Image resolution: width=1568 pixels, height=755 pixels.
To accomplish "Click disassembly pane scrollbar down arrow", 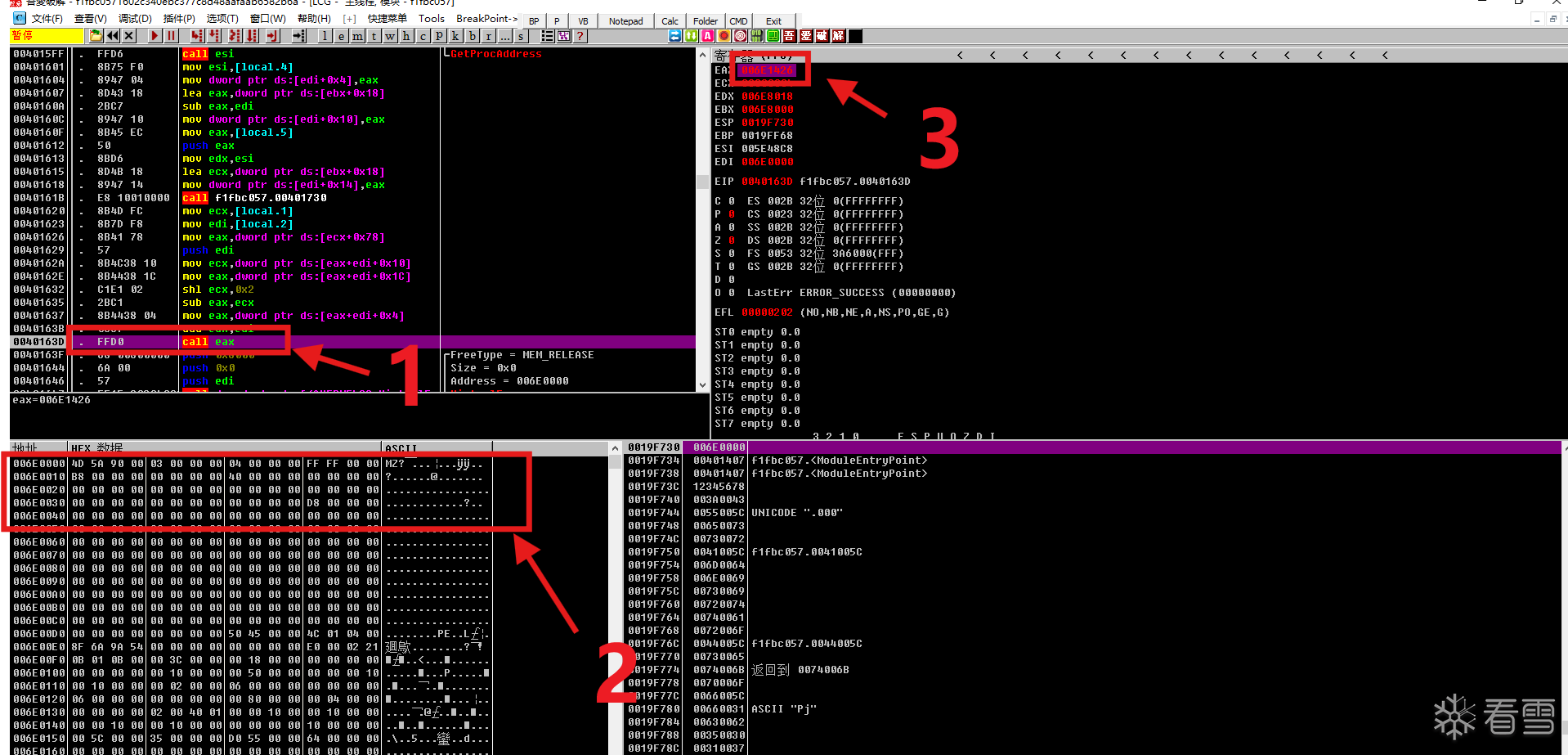I will (x=702, y=384).
